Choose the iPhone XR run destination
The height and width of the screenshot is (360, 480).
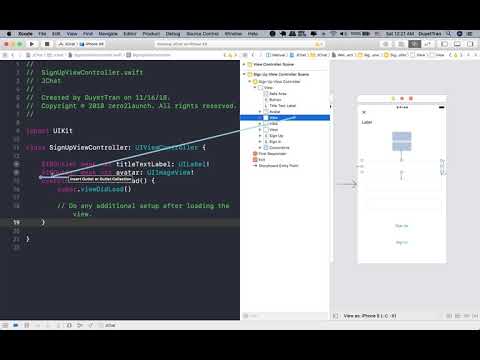(x=92, y=44)
